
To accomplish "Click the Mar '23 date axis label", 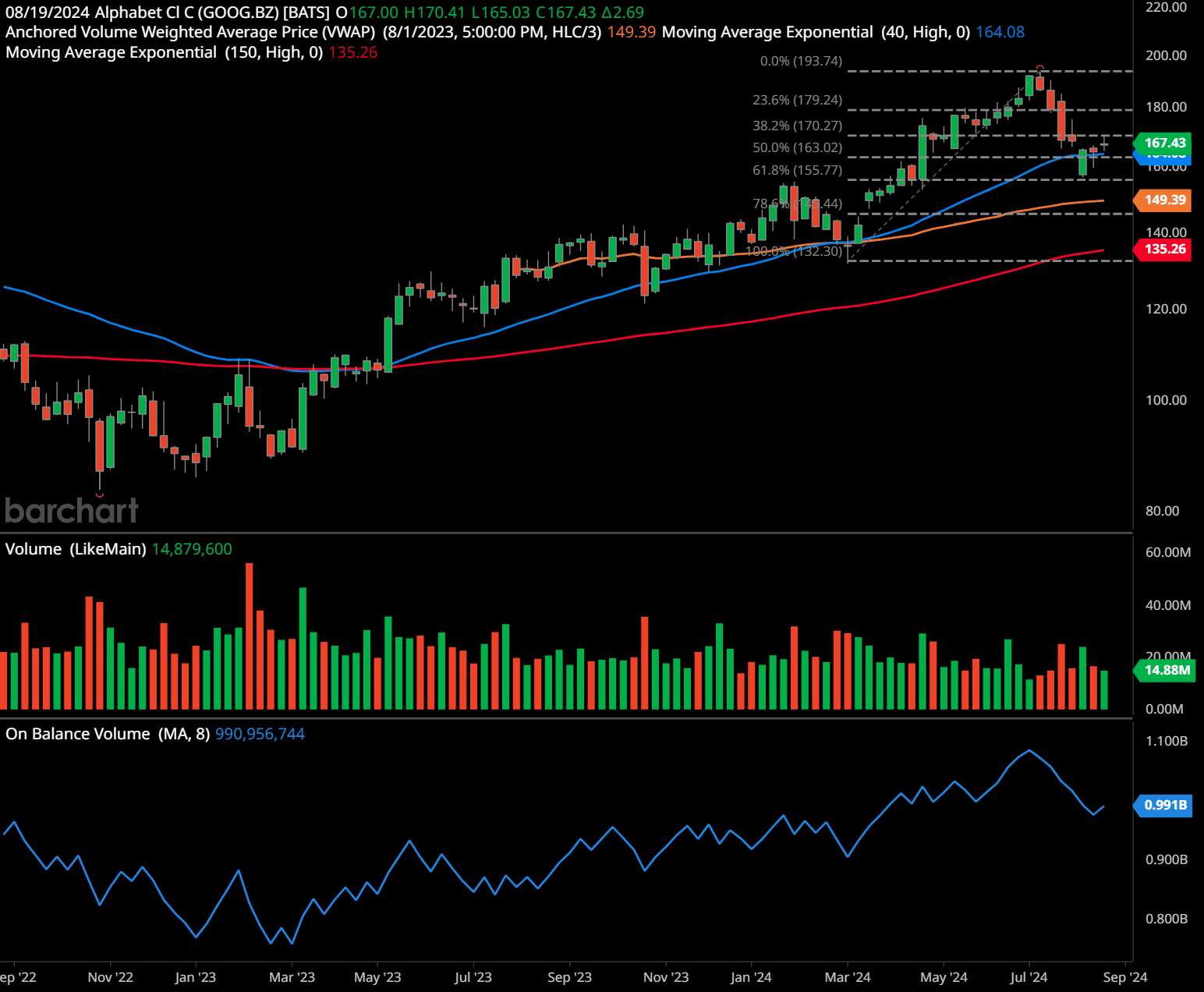I will click(x=292, y=977).
